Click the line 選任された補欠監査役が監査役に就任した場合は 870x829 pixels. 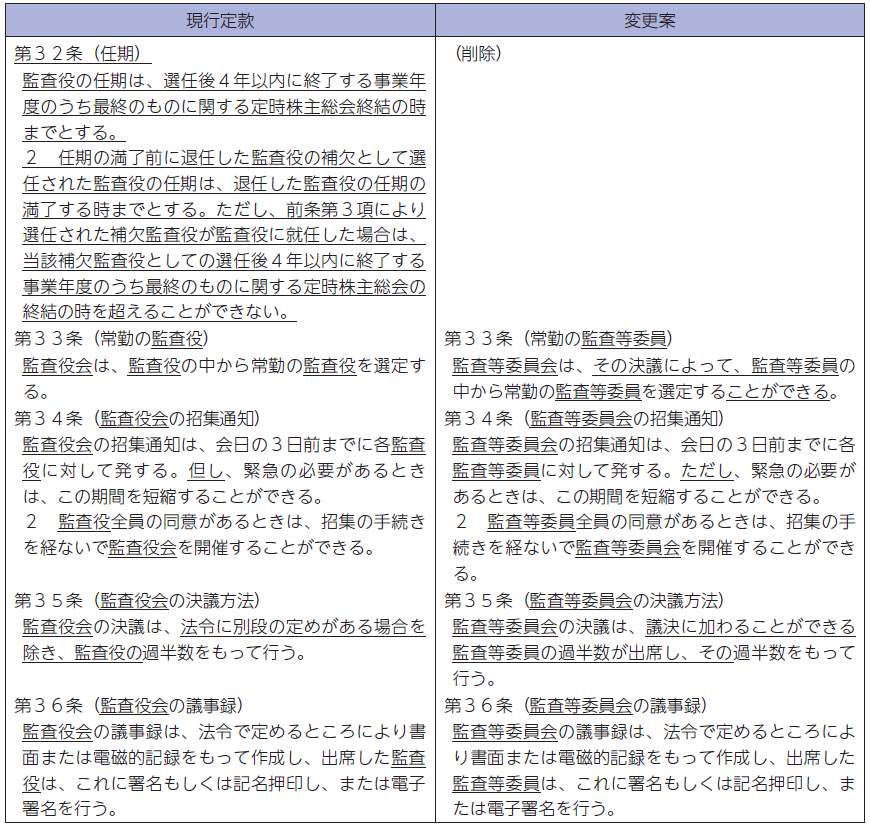click(224, 235)
